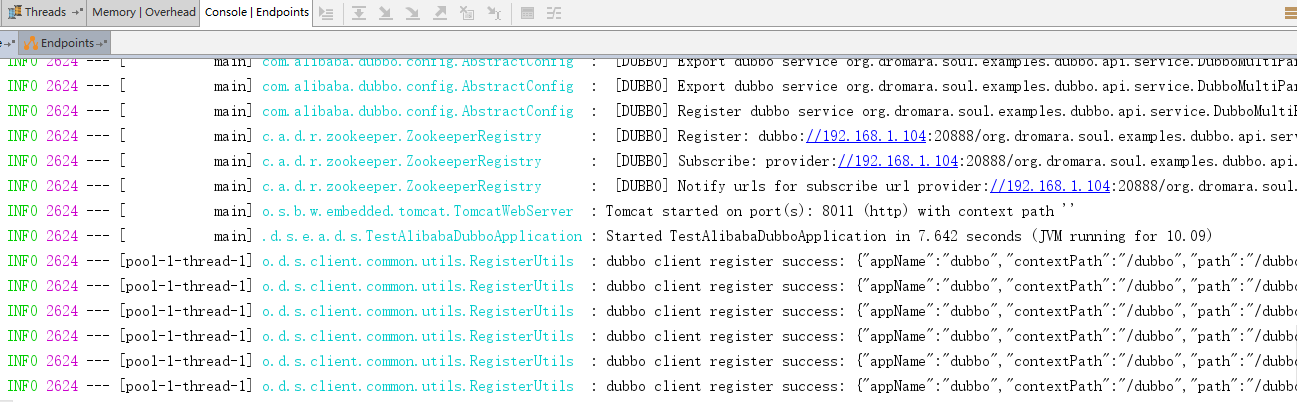Image resolution: width=1297 pixels, height=402 pixels.
Task: Click '.d.s.e.a.d.s.TestAlibabaDubboApplication' logger name
Action: [422, 236]
